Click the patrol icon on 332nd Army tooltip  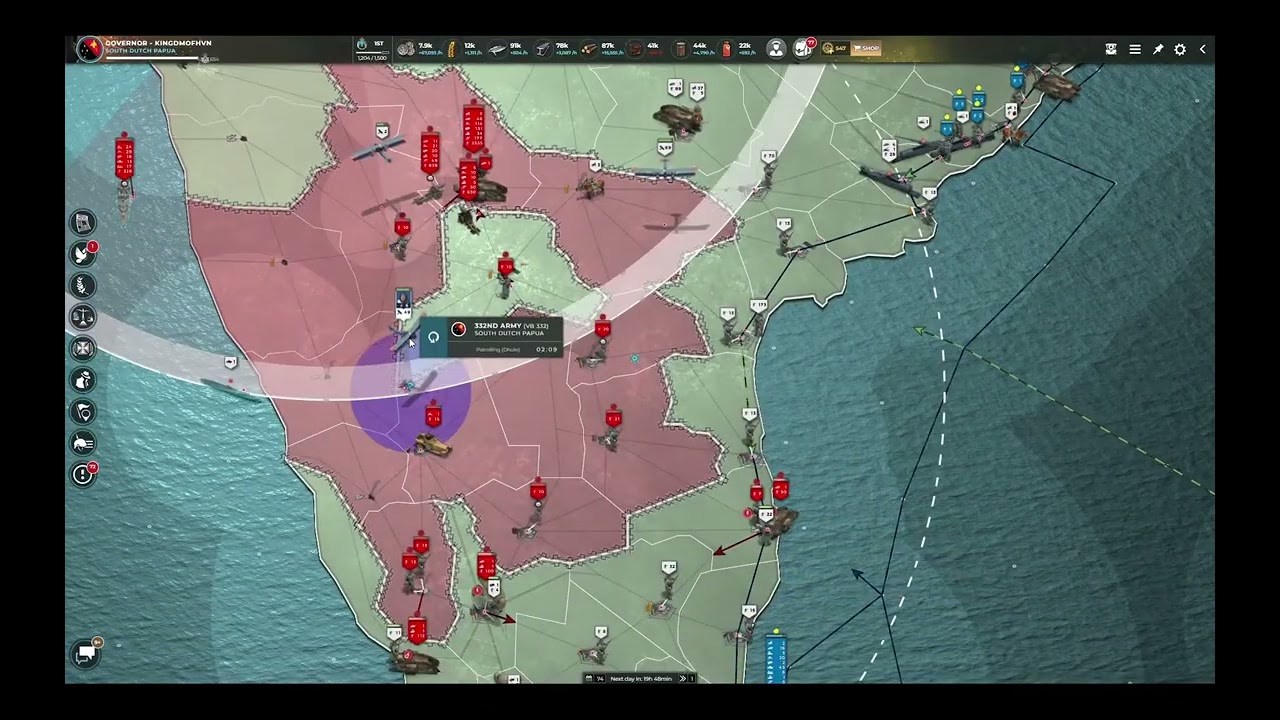click(433, 337)
